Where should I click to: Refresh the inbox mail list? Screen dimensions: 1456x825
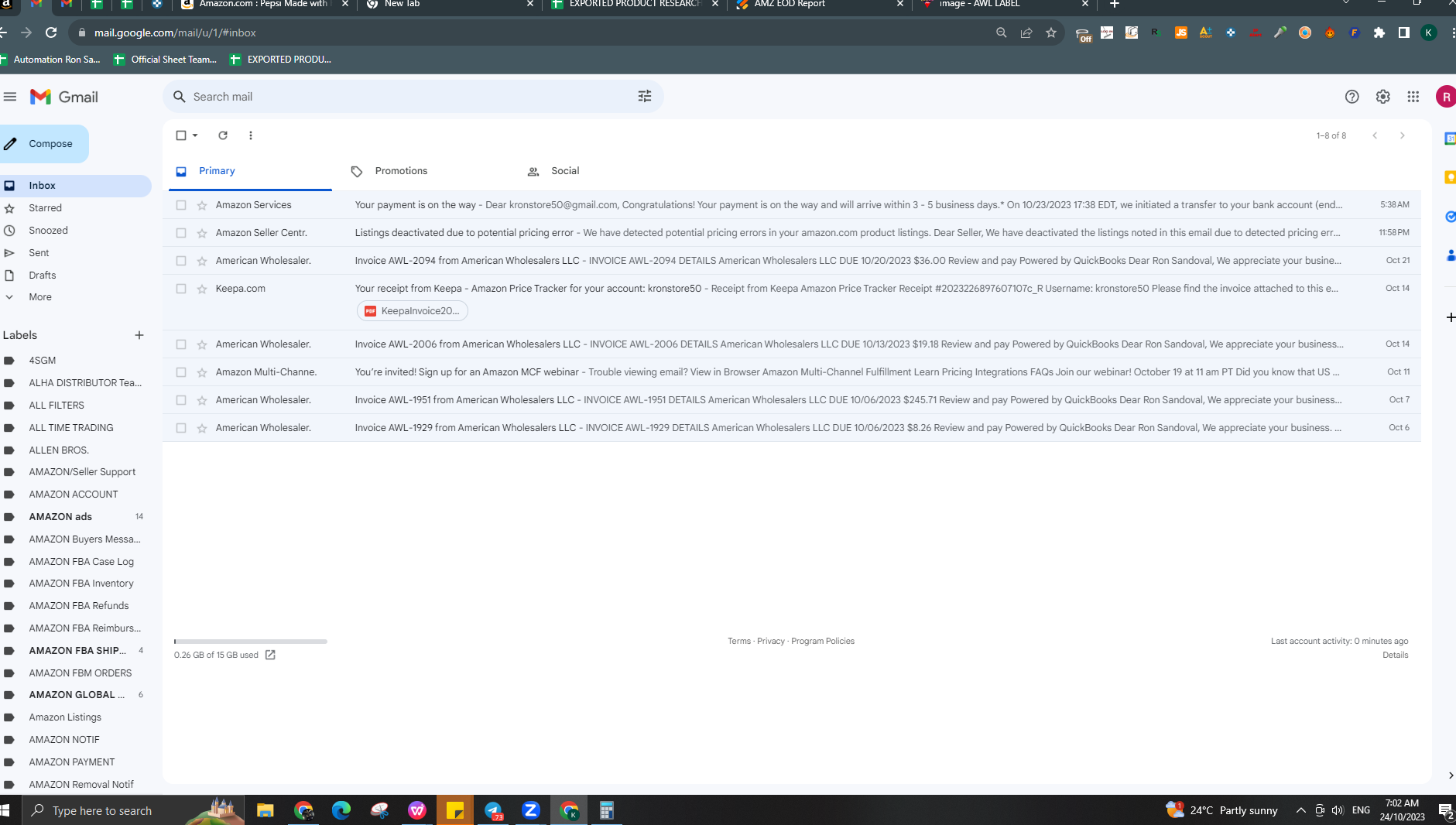point(223,135)
